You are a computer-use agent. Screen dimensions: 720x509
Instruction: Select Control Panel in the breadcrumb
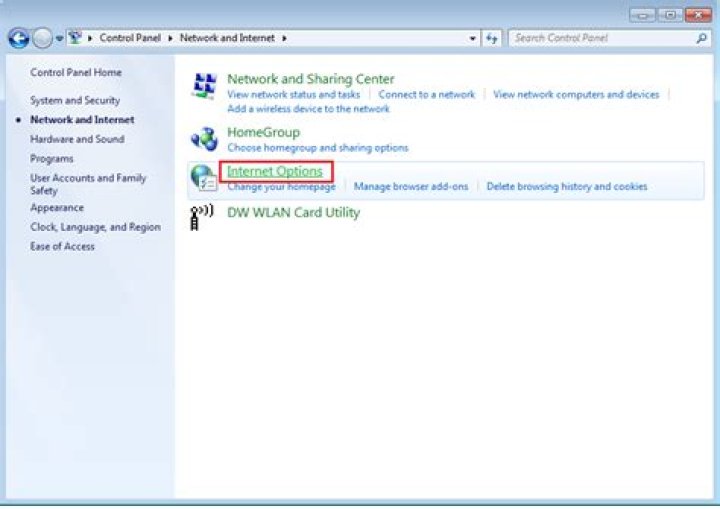click(x=130, y=38)
